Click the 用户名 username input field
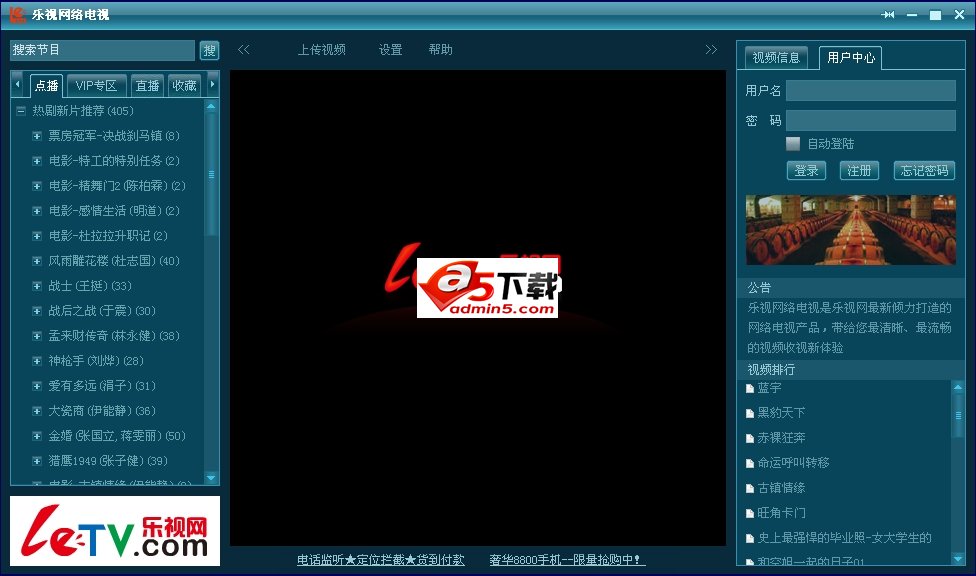 [x=870, y=91]
